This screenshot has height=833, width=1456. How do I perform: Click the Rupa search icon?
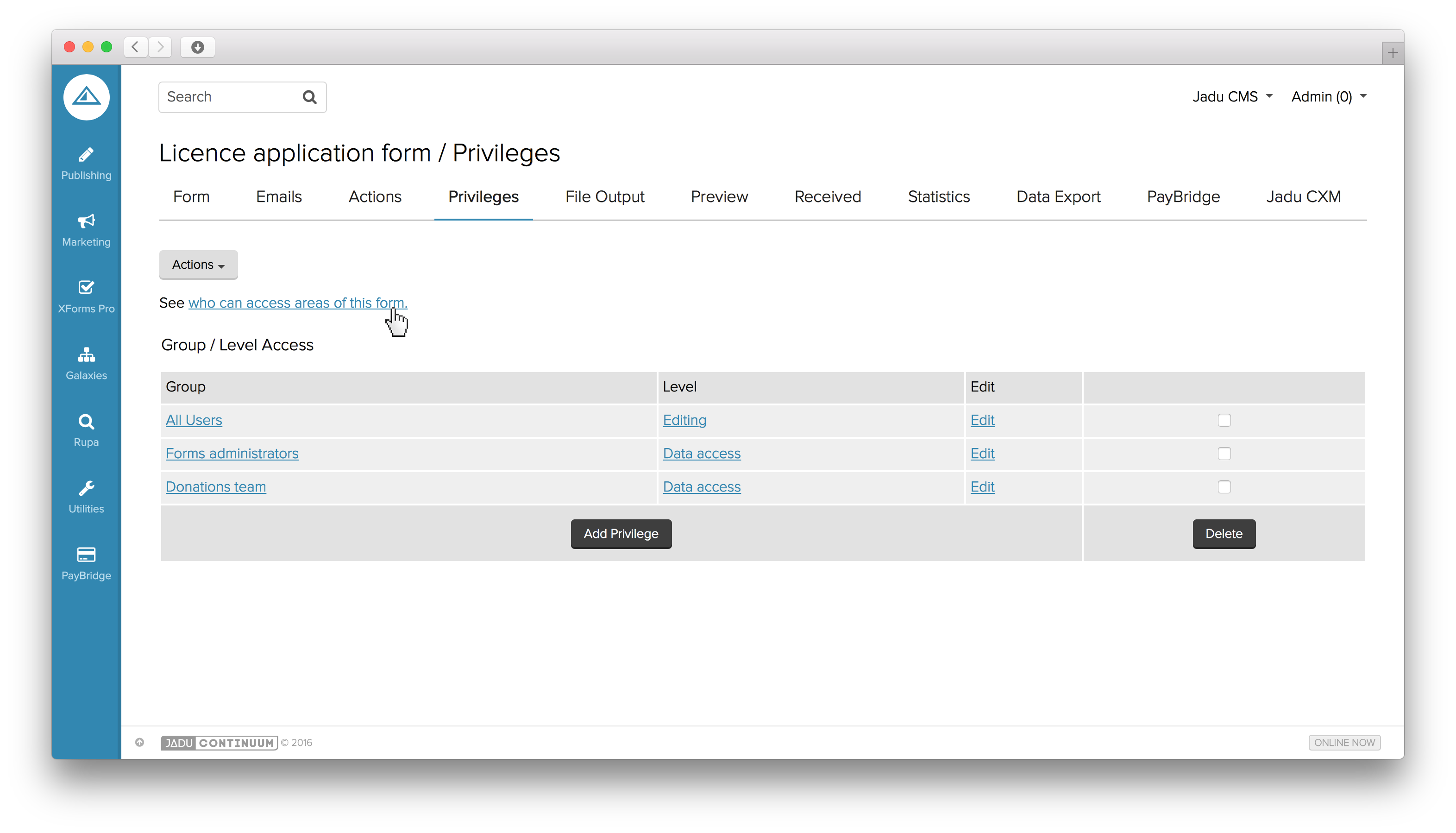point(86,422)
